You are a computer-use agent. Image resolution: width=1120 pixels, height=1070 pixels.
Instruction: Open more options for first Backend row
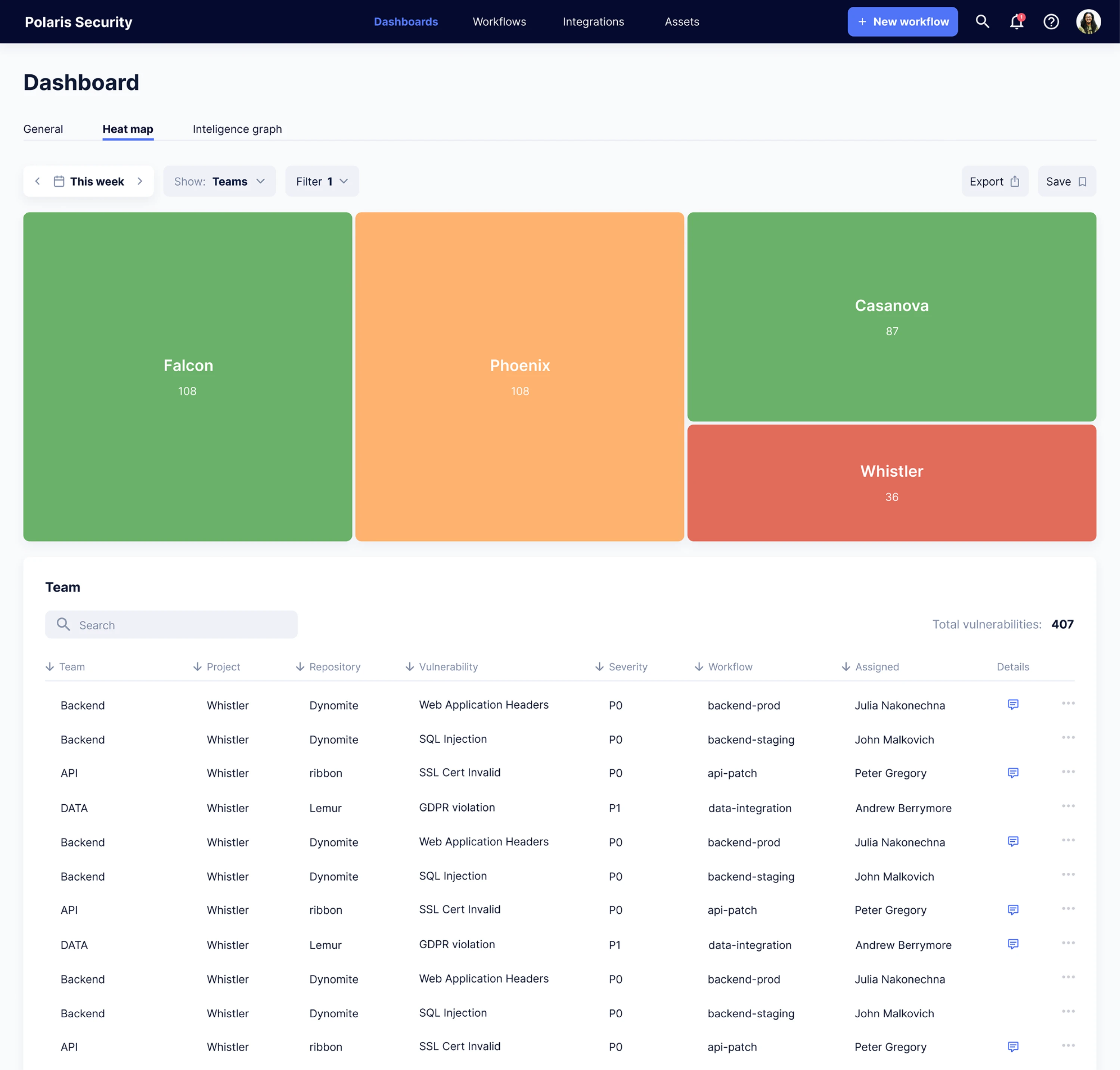1068,703
